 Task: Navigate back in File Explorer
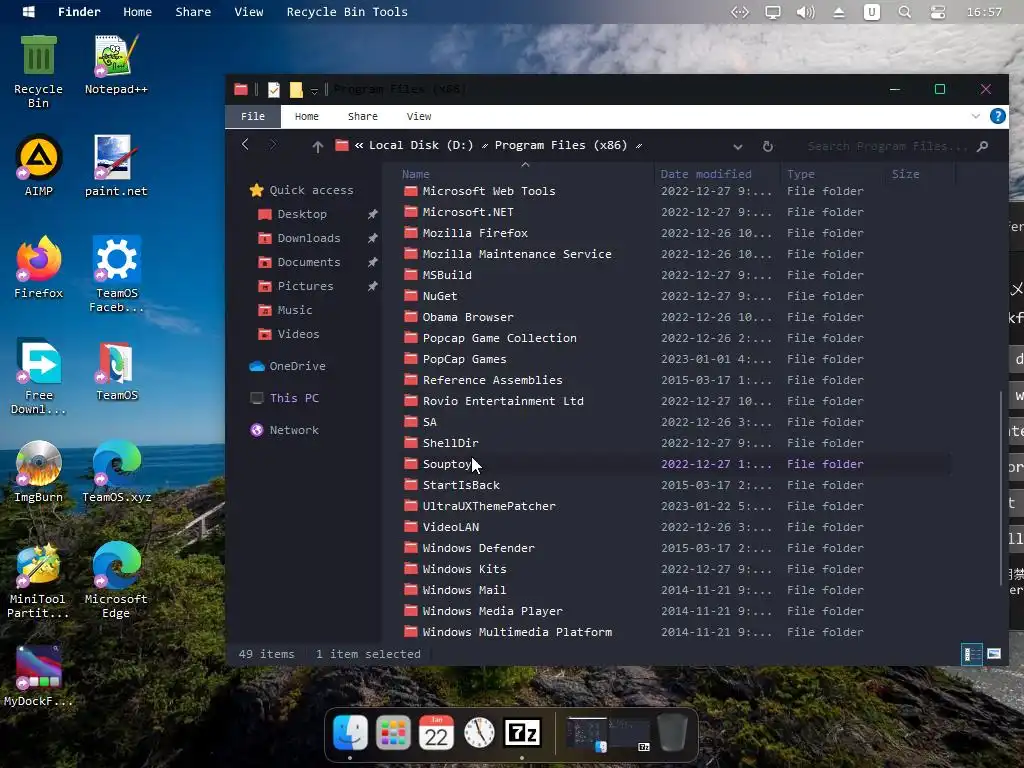[246, 145]
